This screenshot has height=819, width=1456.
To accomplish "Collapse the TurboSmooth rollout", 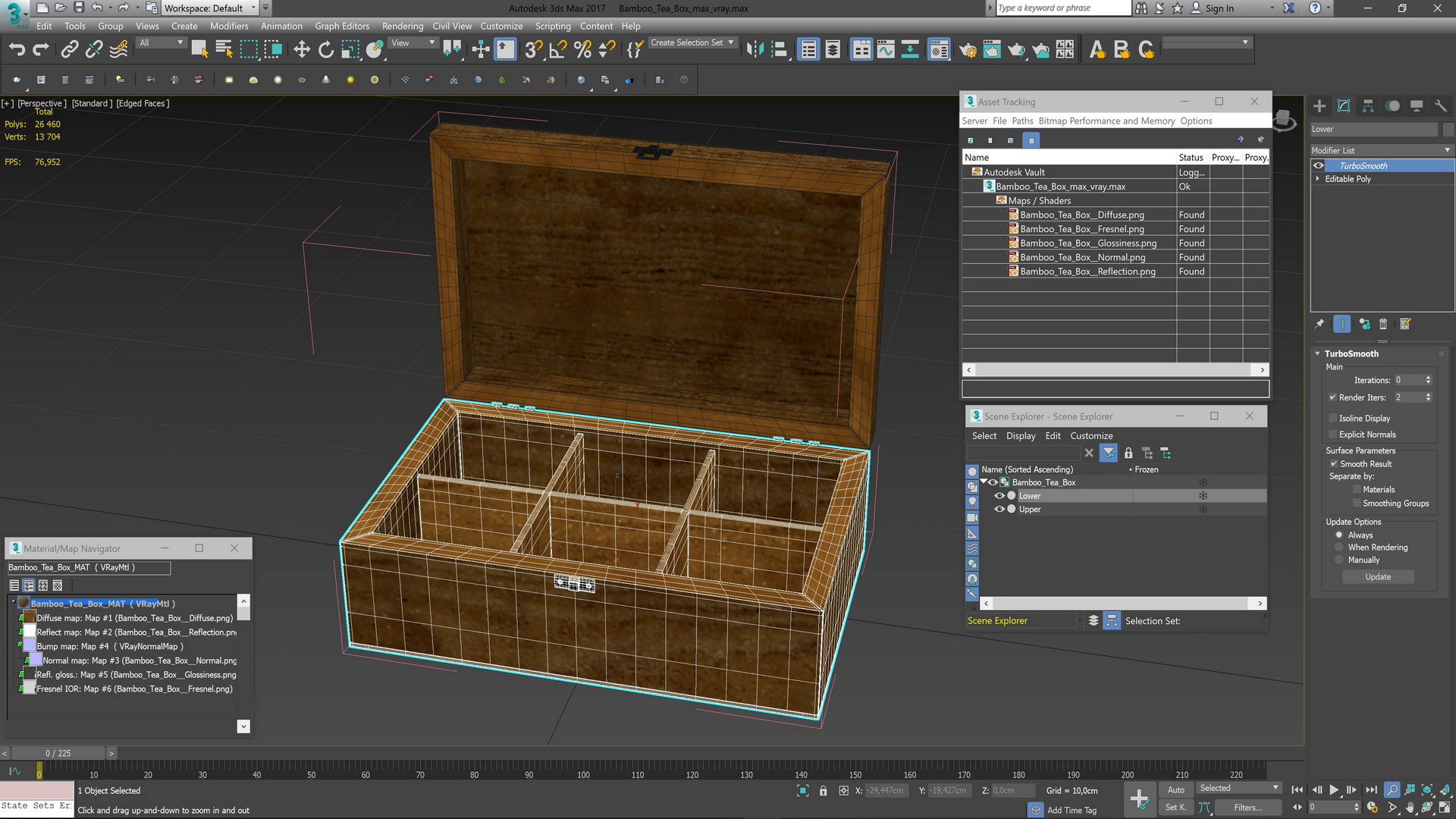I will tap(1318, 354).
